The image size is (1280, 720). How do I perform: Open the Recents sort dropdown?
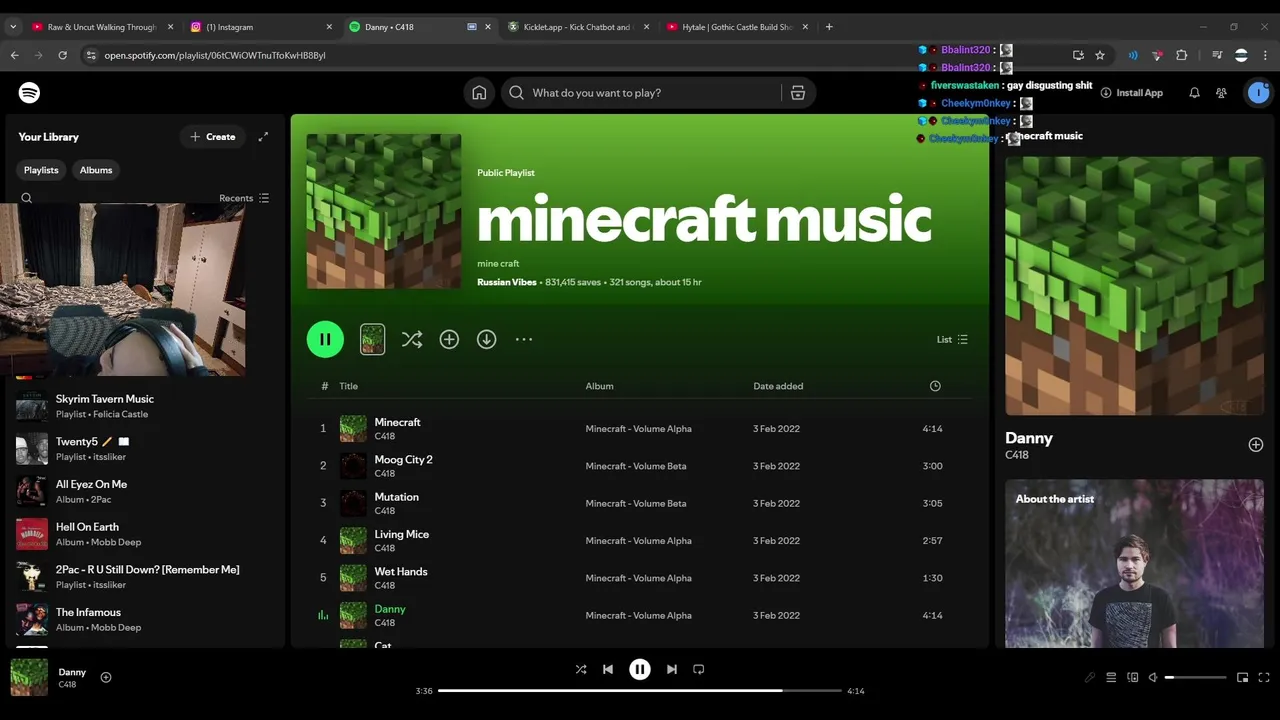[x=244, y=198]
